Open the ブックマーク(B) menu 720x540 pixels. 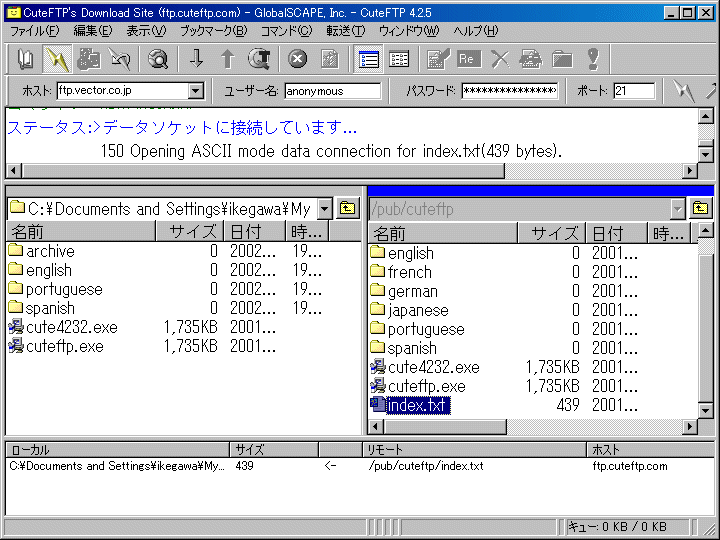(214, 31)
